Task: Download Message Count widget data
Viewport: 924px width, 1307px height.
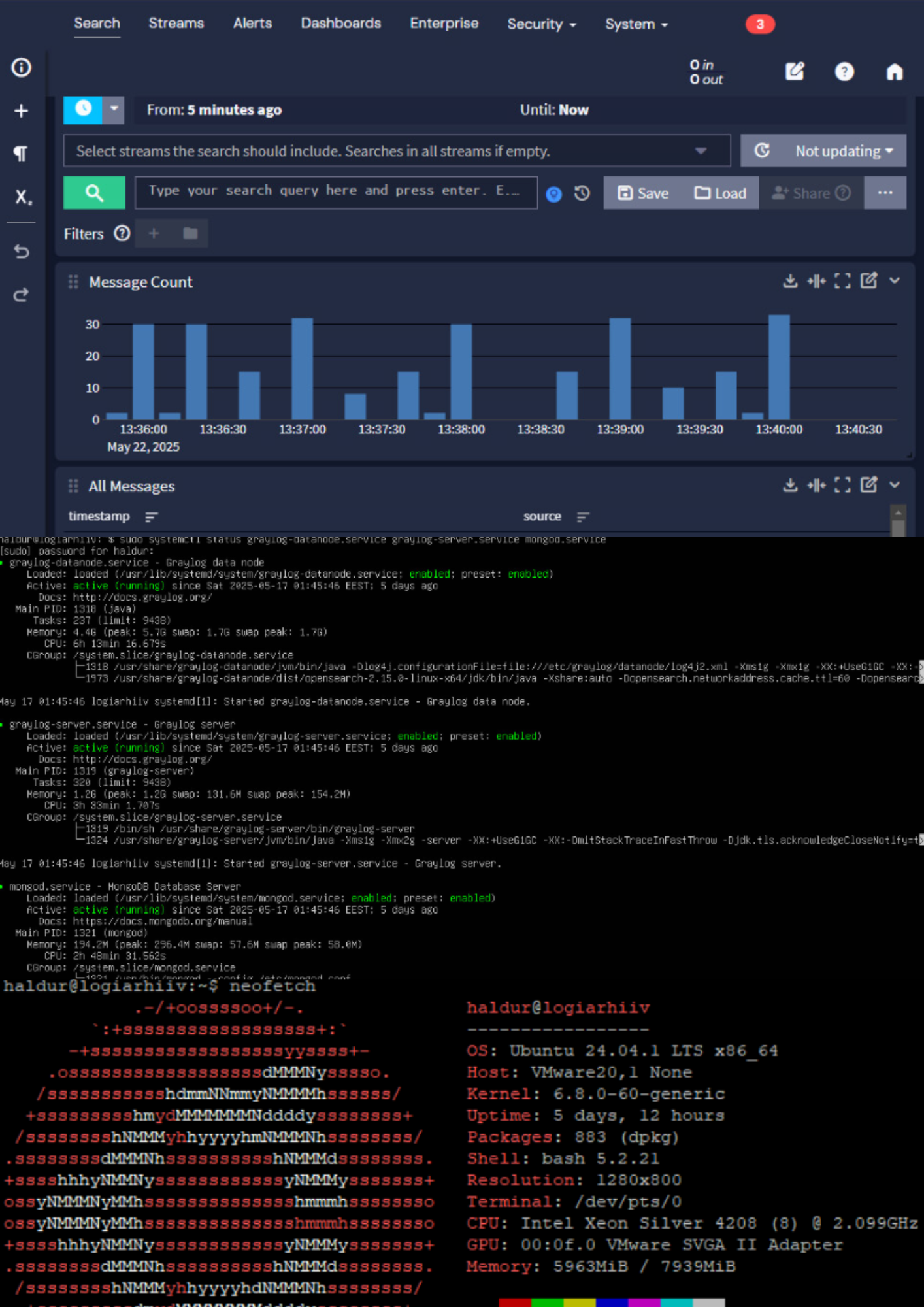Action: point(790,281)
